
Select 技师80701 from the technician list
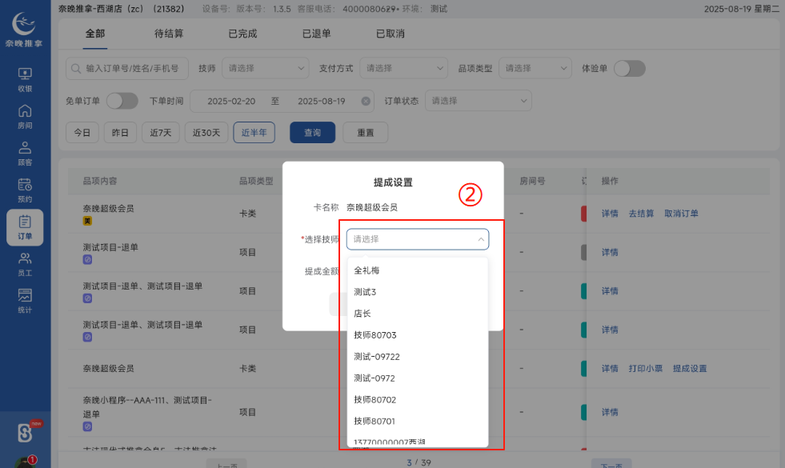pos(418,421)
